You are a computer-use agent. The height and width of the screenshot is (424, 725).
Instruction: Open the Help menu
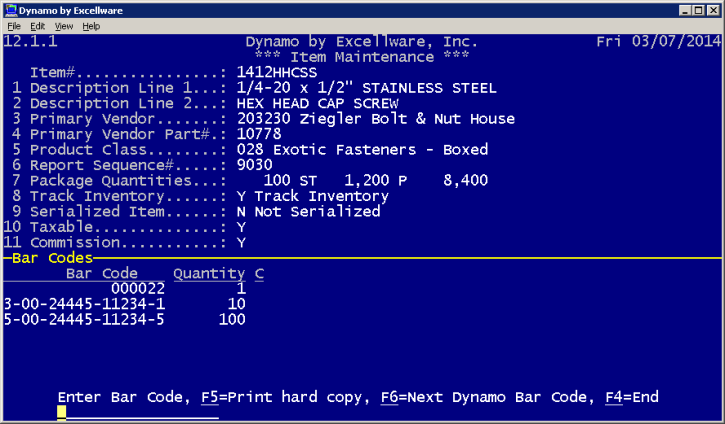[x=91, y=26]
